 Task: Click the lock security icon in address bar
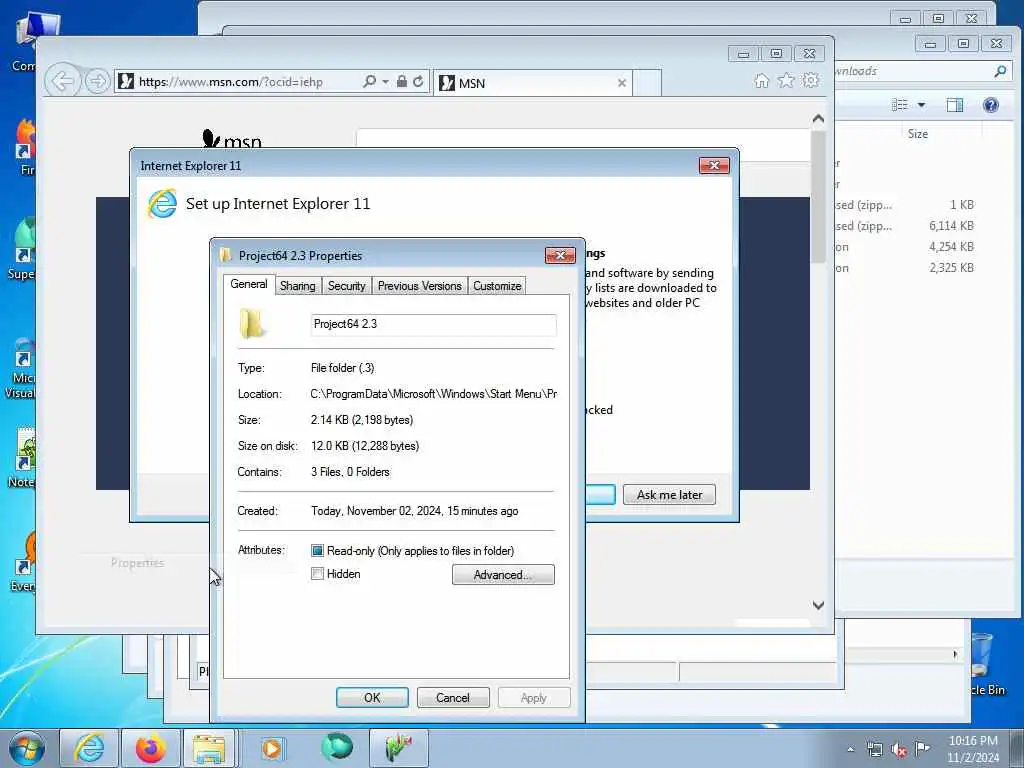[402, 82]
